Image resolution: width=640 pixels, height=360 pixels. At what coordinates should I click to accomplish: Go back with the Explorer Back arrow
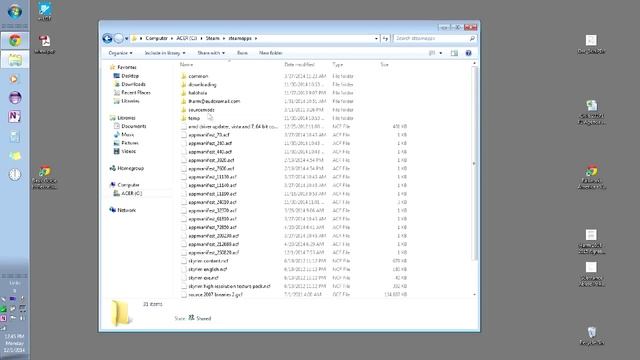pyautogui.click(x=107, y=38)
